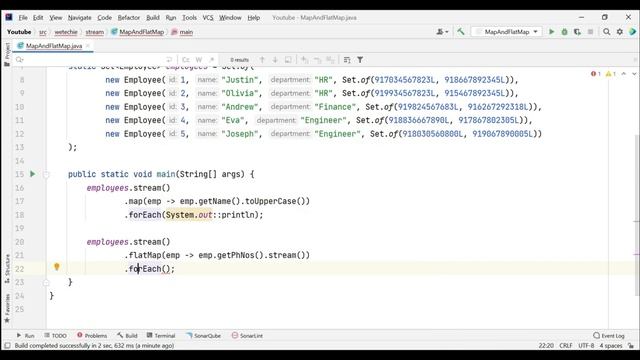Screen dimensions: 640x360
Task: Open the Navigate menu
Action: 80,18
